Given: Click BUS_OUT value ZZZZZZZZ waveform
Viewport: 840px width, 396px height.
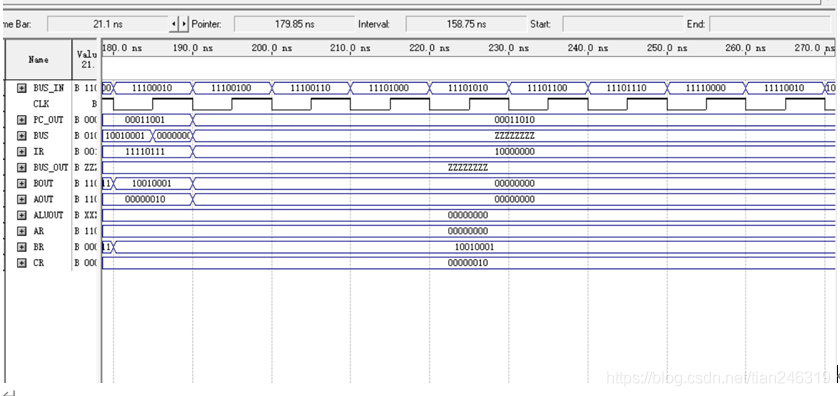Looking at the screenshot, I should 468,168.
